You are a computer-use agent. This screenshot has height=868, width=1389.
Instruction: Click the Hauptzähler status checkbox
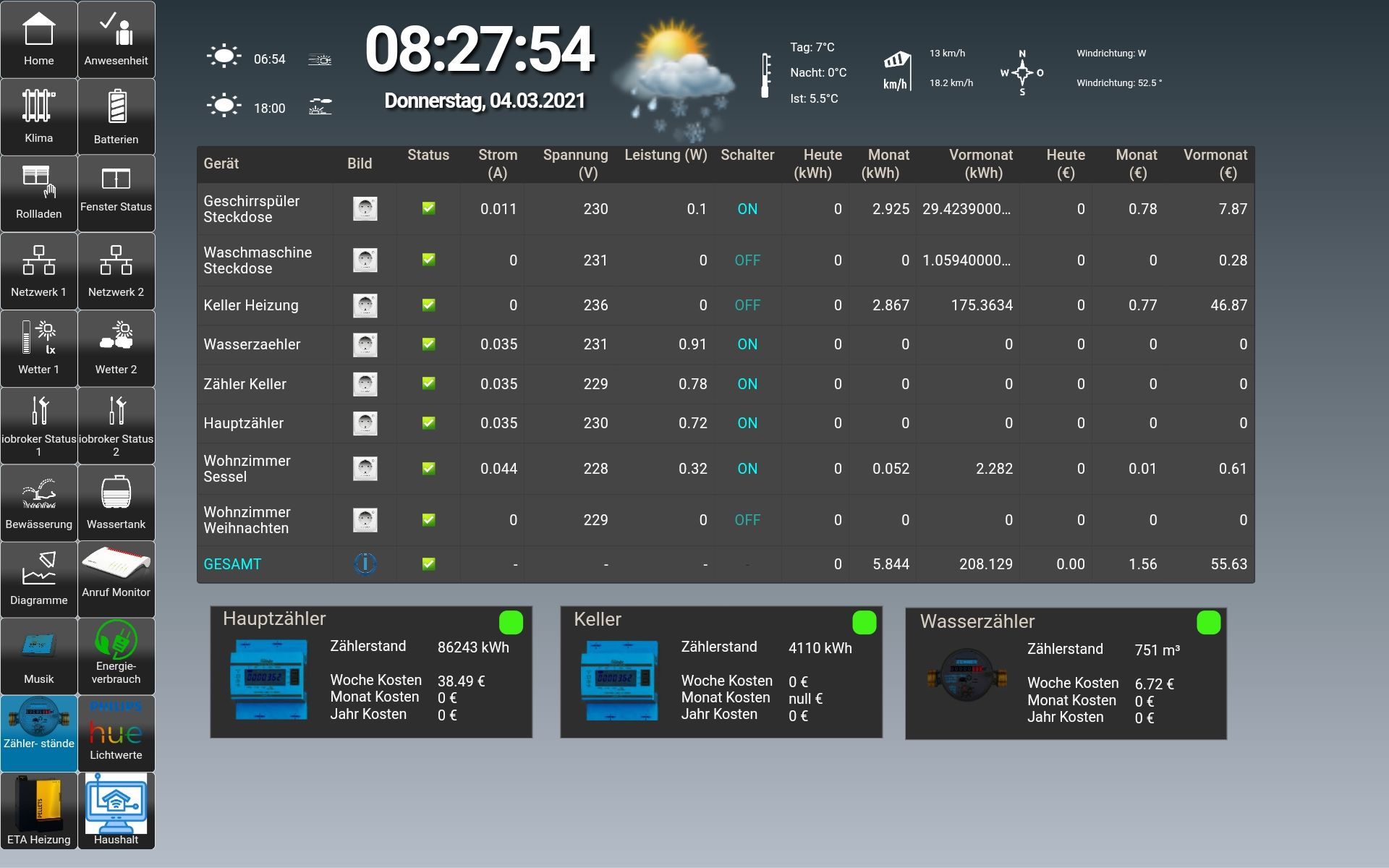(428, 422)
